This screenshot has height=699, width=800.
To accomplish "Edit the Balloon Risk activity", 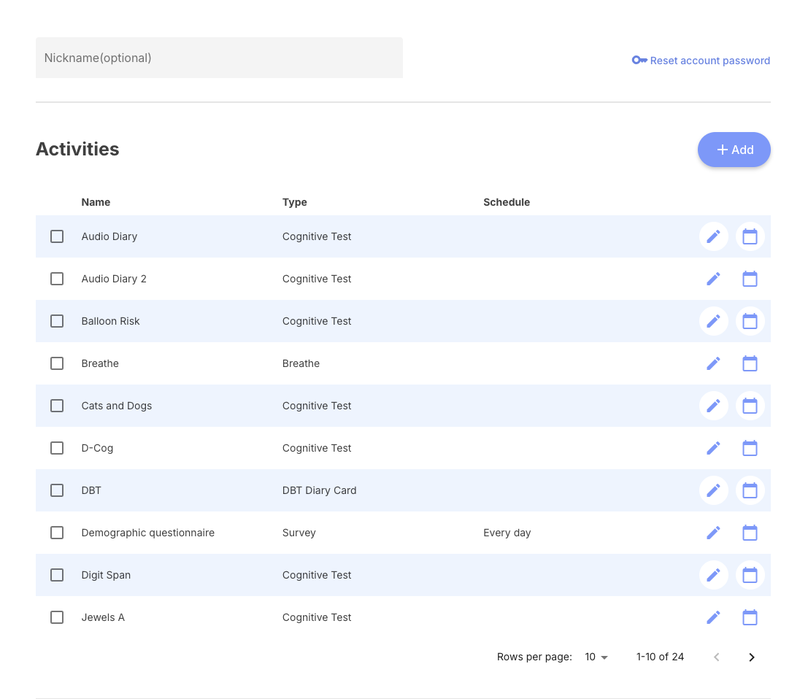I will coord(713,321).
